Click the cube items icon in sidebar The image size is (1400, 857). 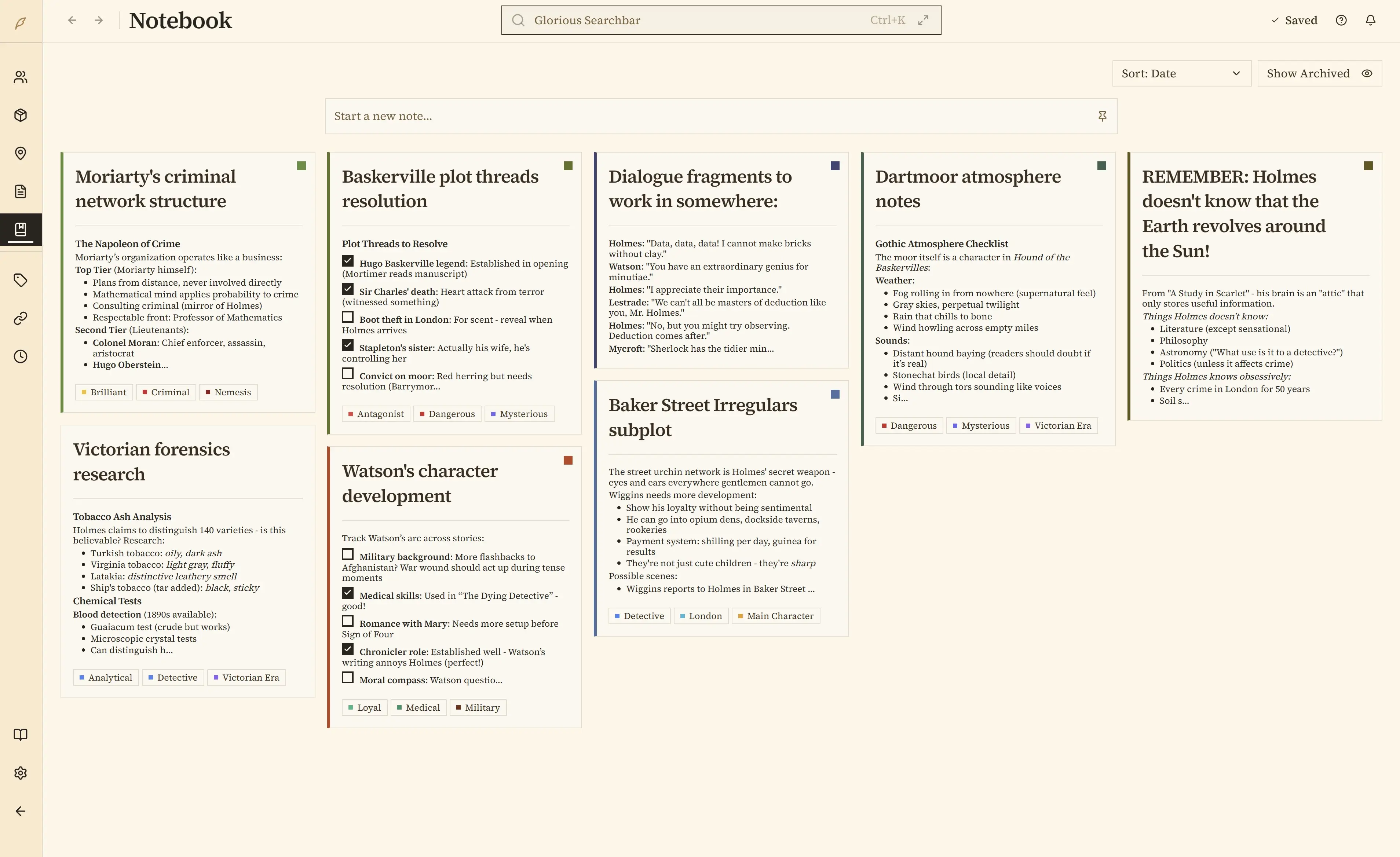(x=21, y=115)
